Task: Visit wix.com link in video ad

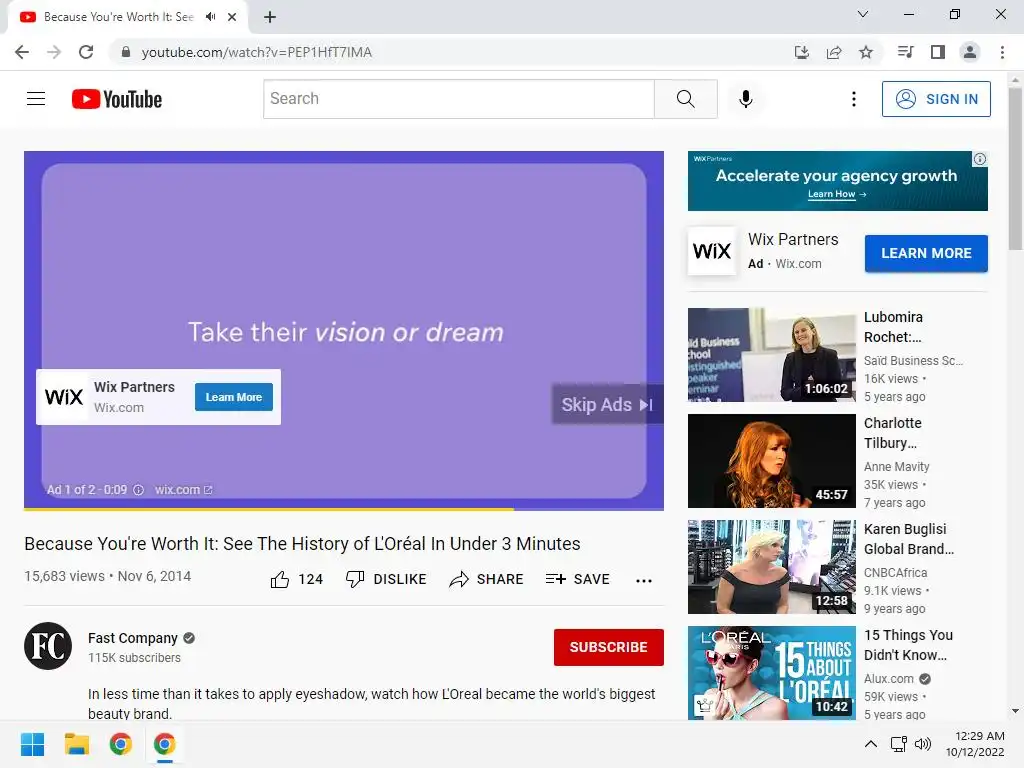Action: click(x=184, y=490)
